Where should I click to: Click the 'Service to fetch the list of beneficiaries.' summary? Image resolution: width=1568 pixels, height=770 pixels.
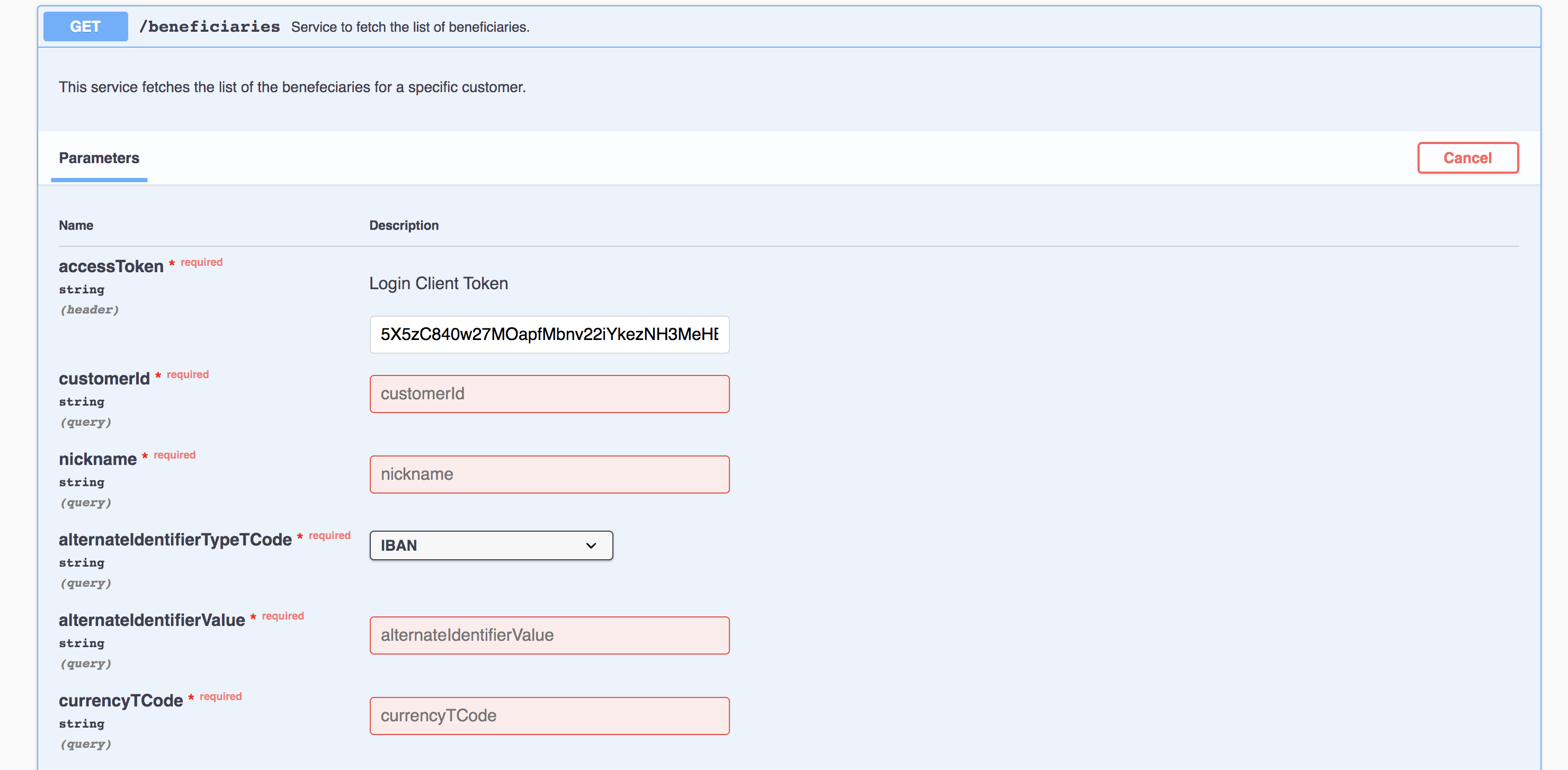410,27
